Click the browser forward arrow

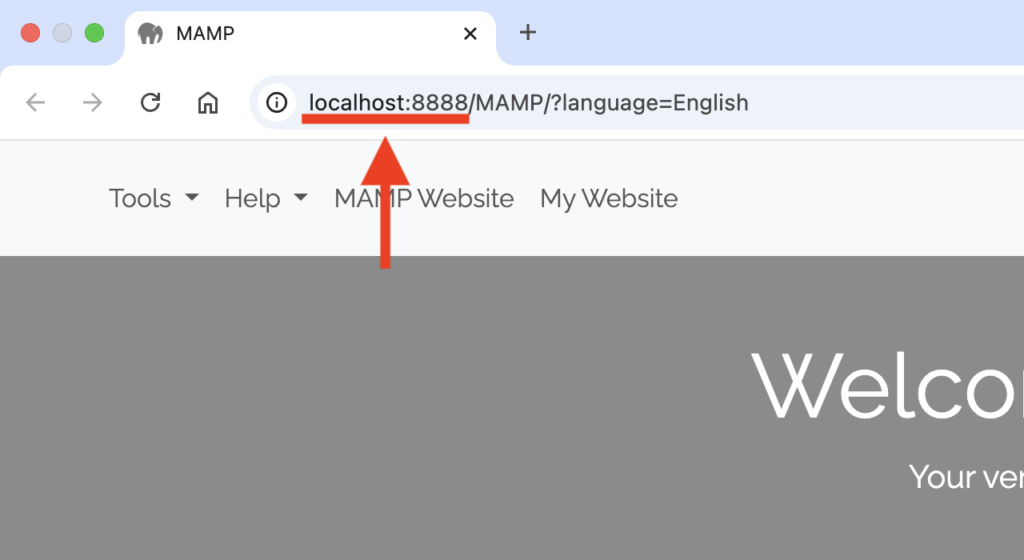[x=92, y=102]
